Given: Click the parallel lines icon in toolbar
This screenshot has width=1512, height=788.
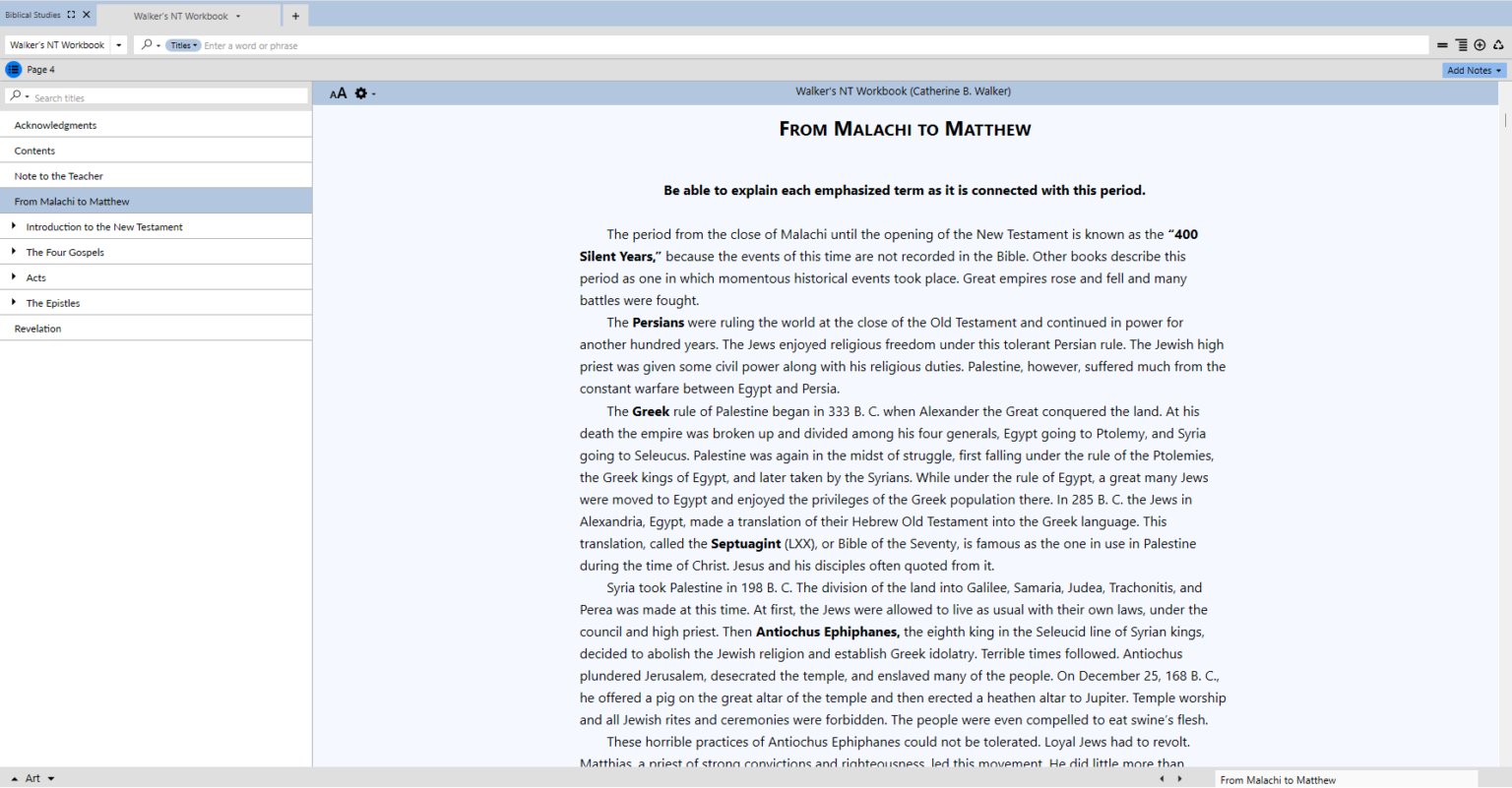Looking at the screenshot, I should 1442,45.
